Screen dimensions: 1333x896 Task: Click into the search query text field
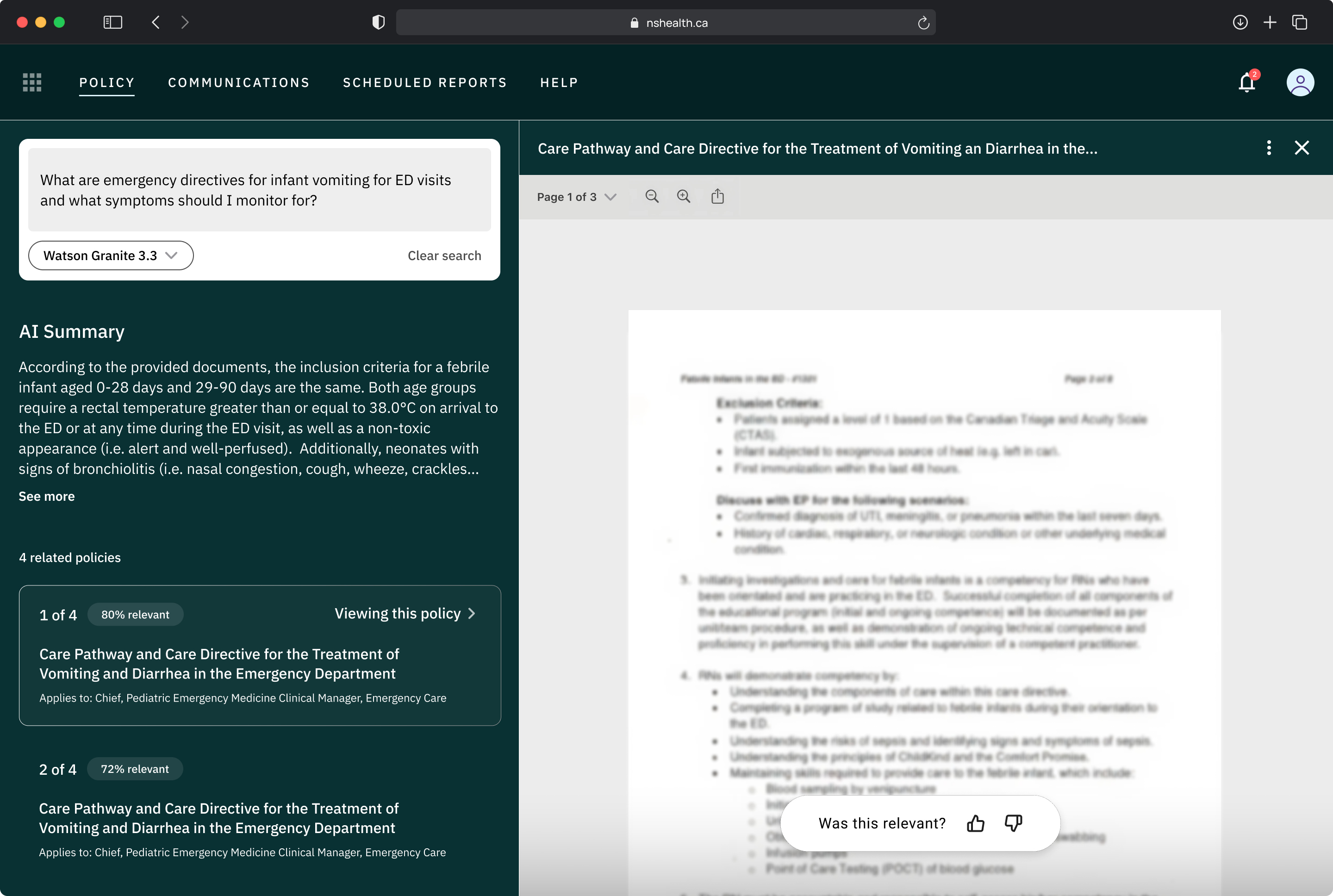(259, 190)
